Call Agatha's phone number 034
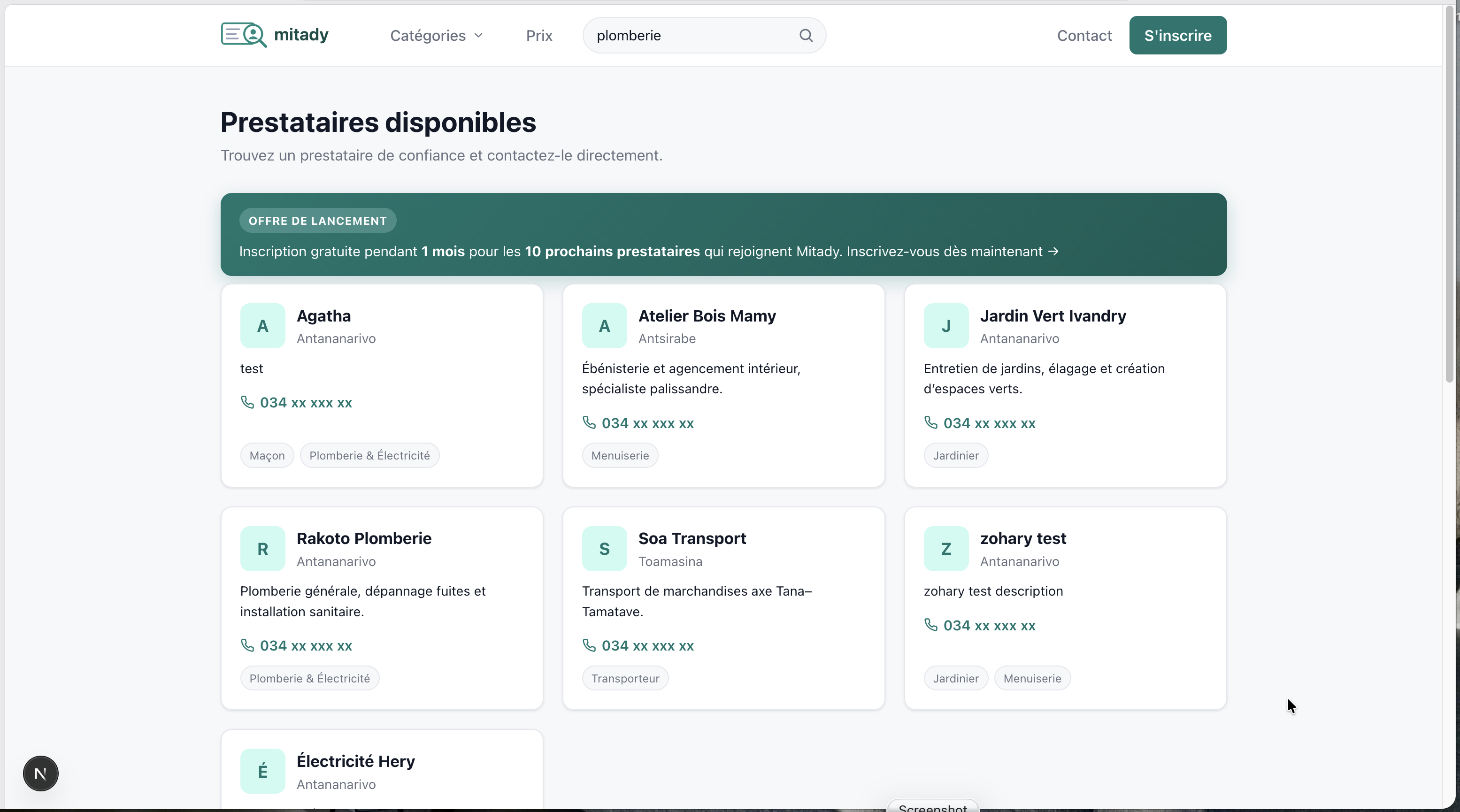Screen dimensions: 1460x812 (x=306, y=403)
